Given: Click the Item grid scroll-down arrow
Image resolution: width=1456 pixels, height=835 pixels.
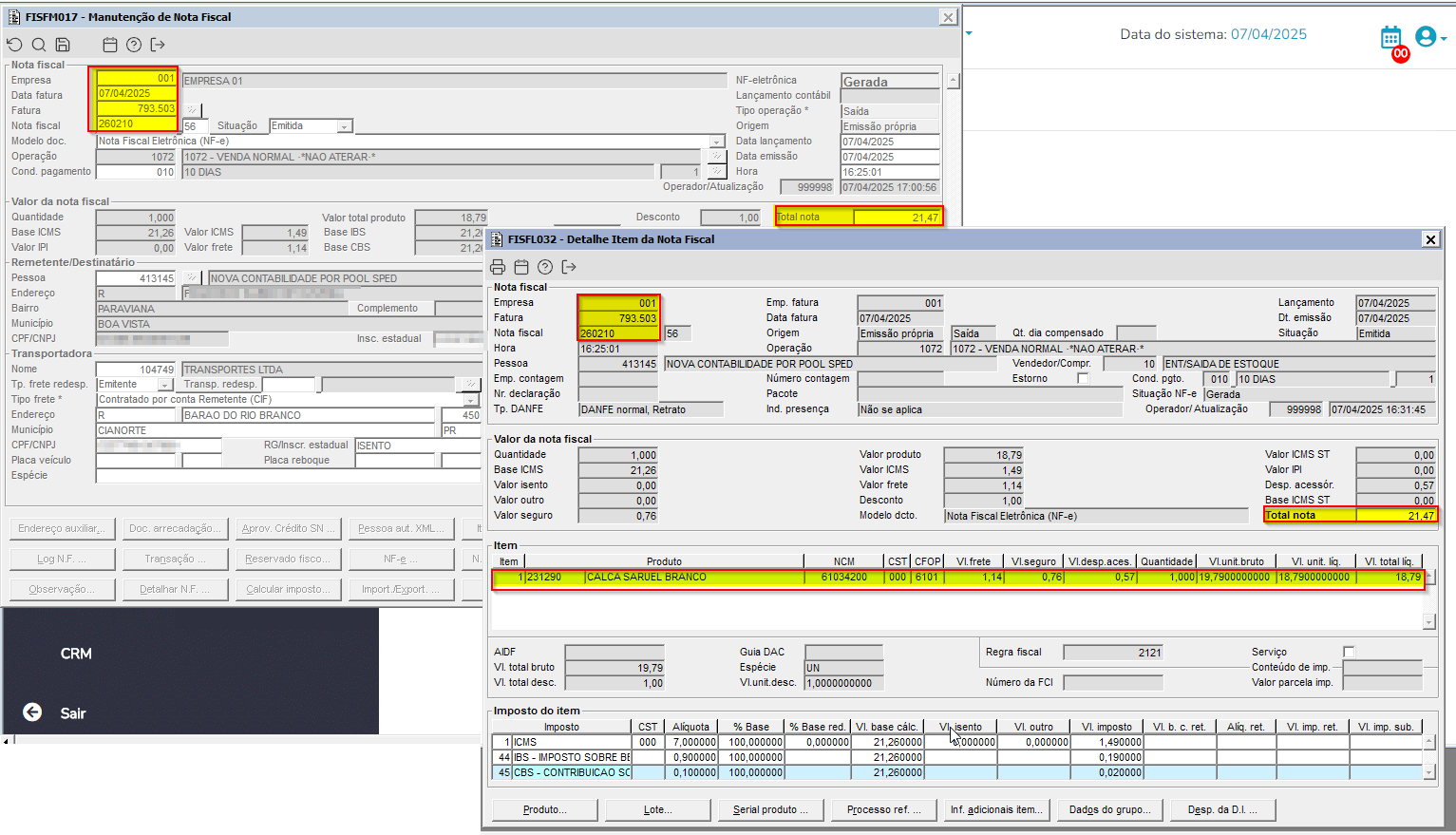Looking at the screenshot, I should 1428,621.
